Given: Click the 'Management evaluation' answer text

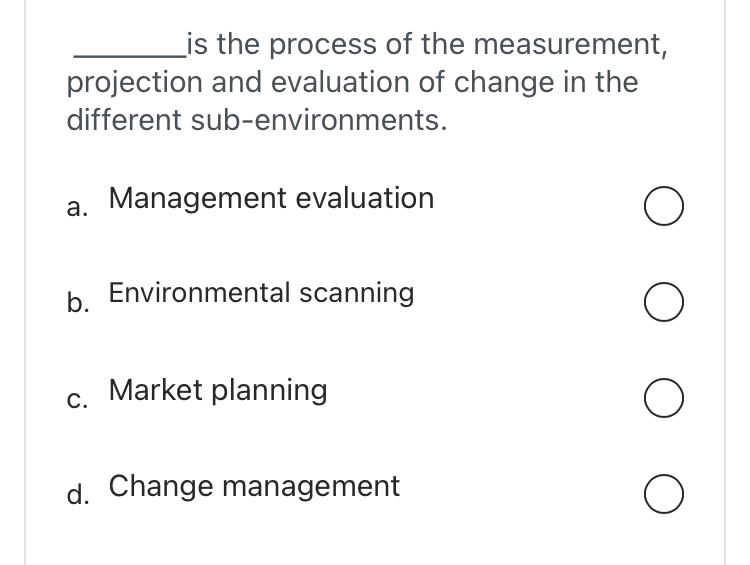Looking at the screenshot, I should click(271, 198).
